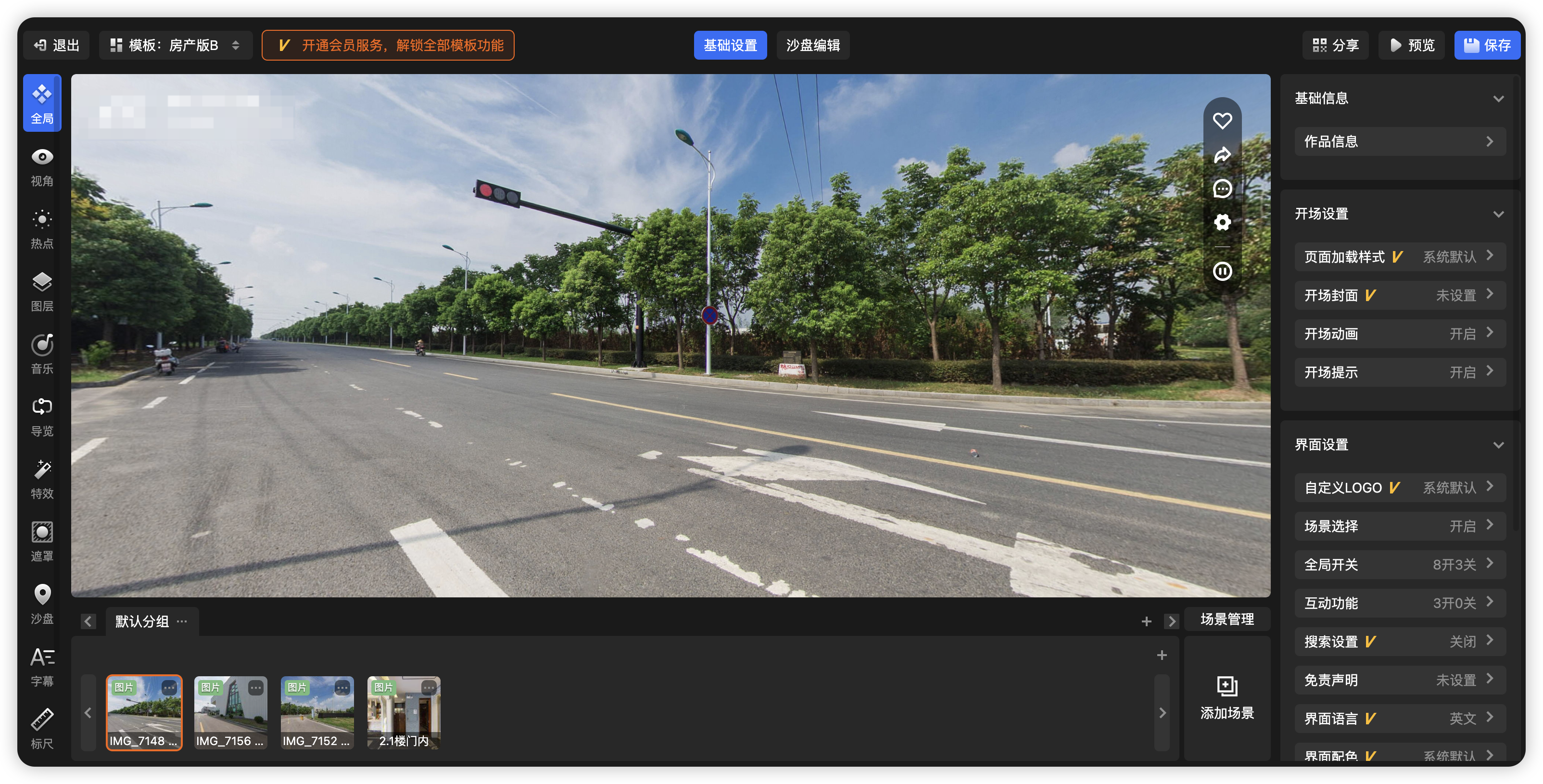The width and height of the screenshot is (1543, 784).
Task: Switch to the 沙盘编辑 tab
Action: pos(813,45)
